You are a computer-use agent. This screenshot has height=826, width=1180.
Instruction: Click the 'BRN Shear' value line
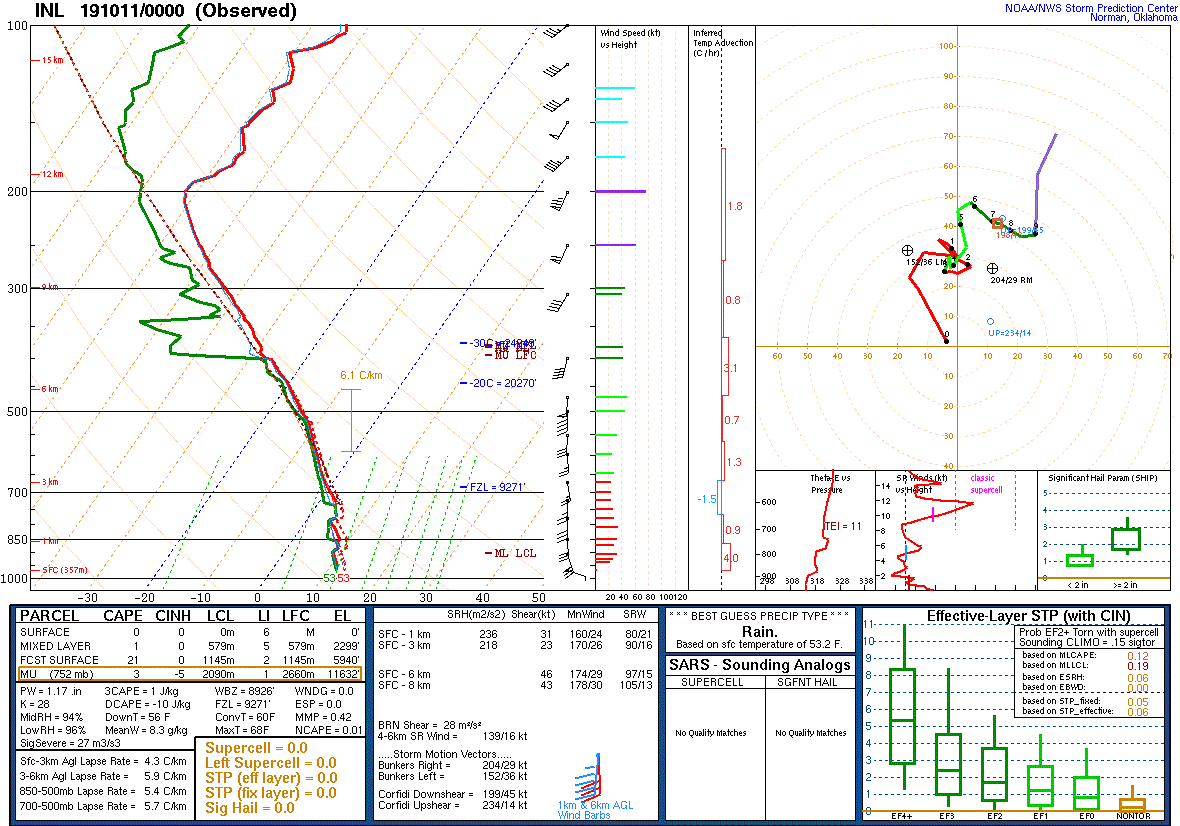coord(429,725)
